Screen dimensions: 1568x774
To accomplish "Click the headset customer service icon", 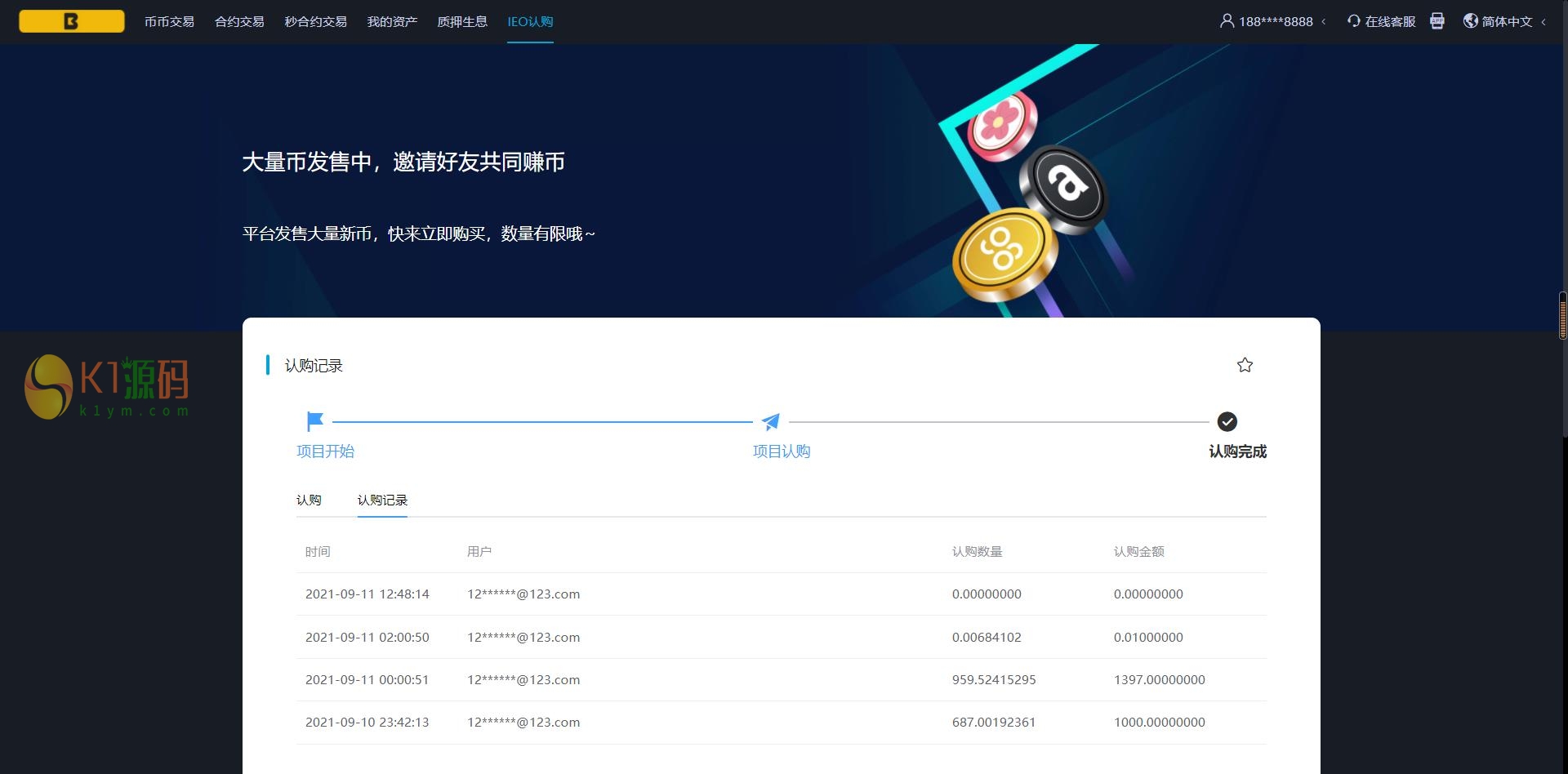I will click(x=1354, y=21).
